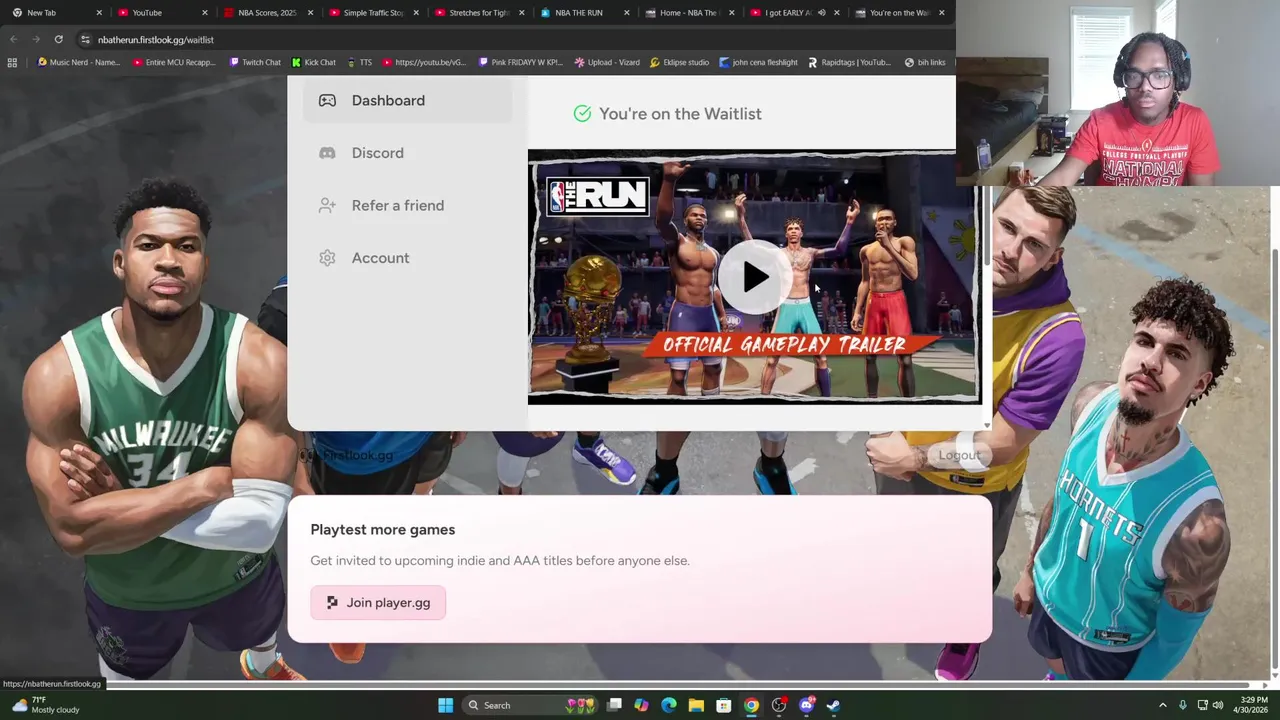Click the Playtest more games heading
Screen dimensions: 1280x720
click(x=382, y=530)
